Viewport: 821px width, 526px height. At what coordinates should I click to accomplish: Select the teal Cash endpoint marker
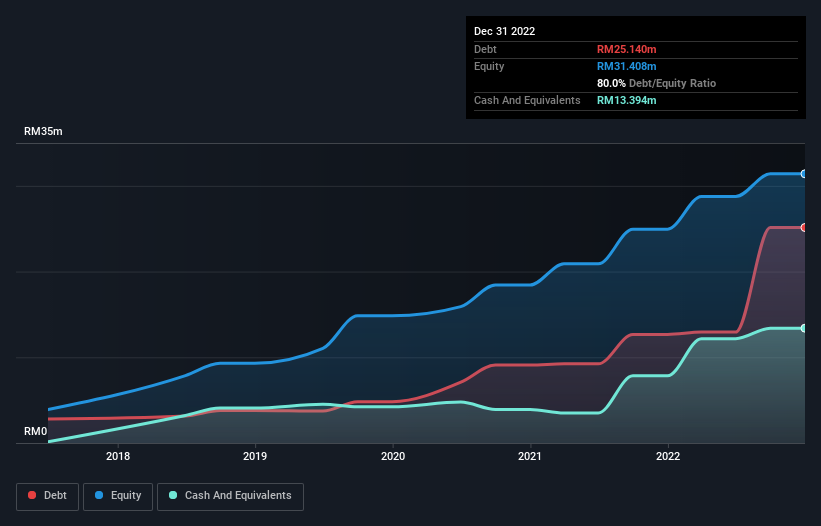tap(804, 328)
